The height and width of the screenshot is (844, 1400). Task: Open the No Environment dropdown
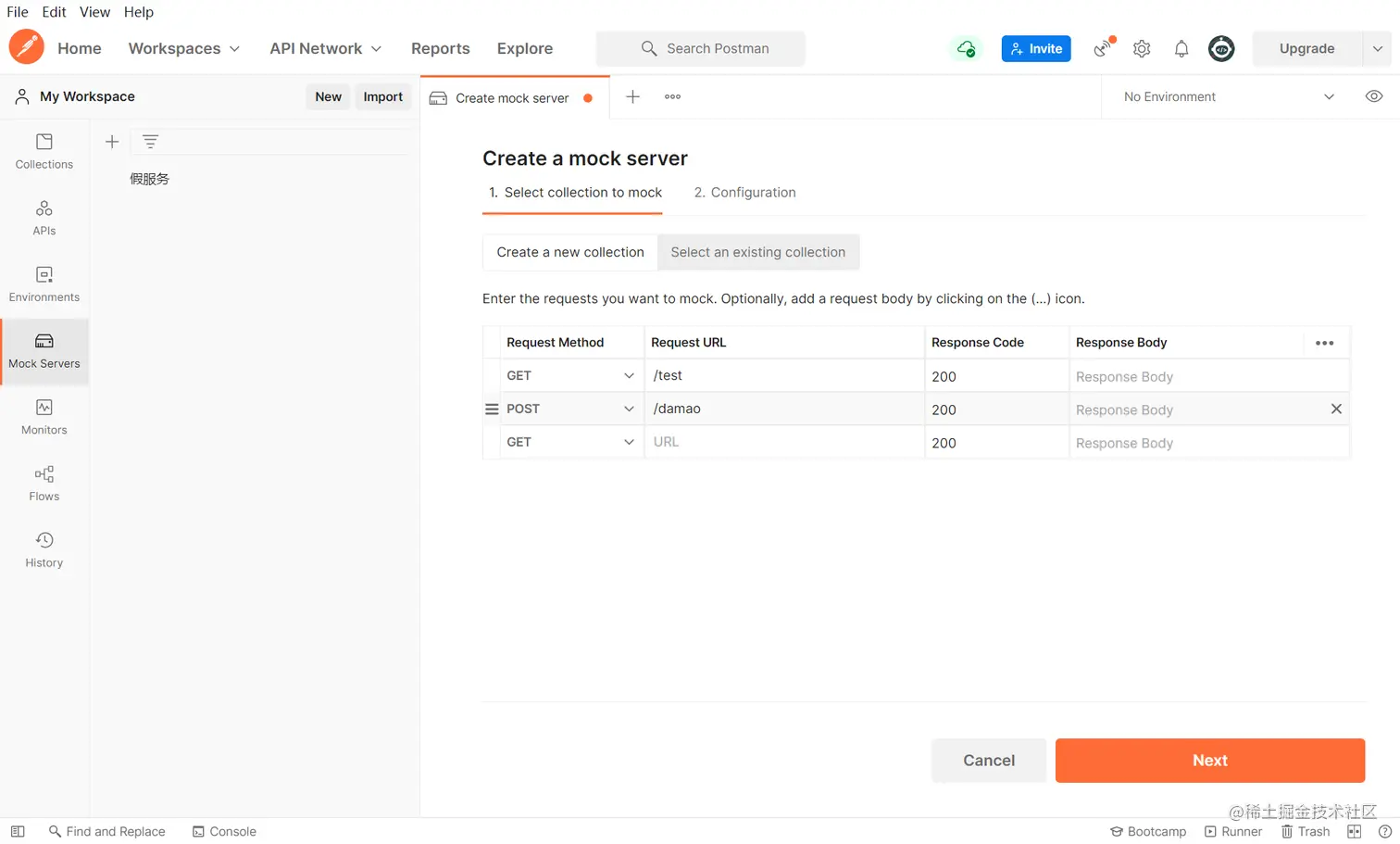pyautogui.click(x=1228, y=96)
